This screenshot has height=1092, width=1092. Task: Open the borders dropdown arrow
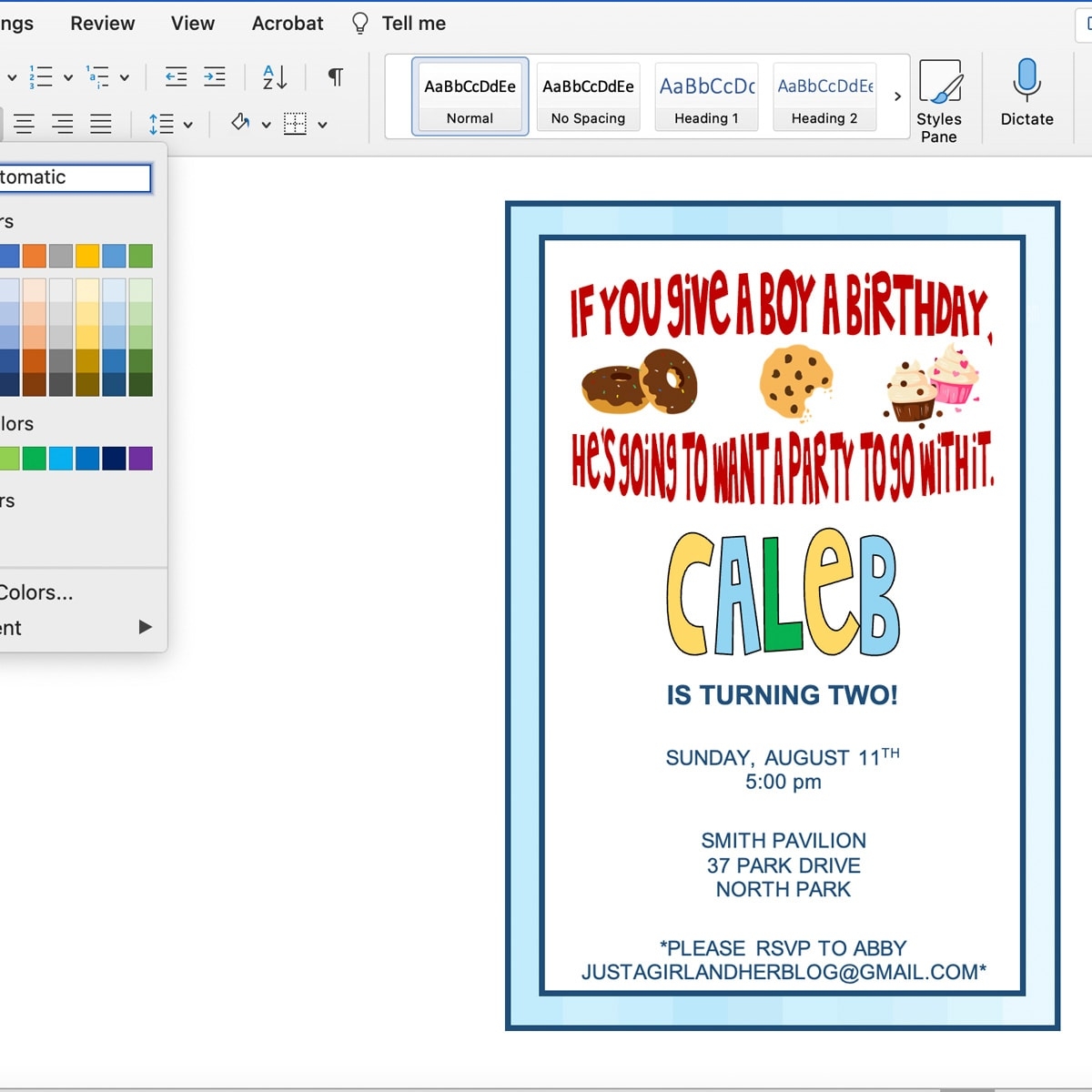tap(323, 123)
